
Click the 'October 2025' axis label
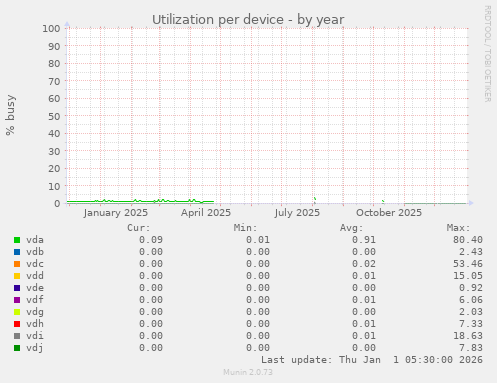point(389,213)
